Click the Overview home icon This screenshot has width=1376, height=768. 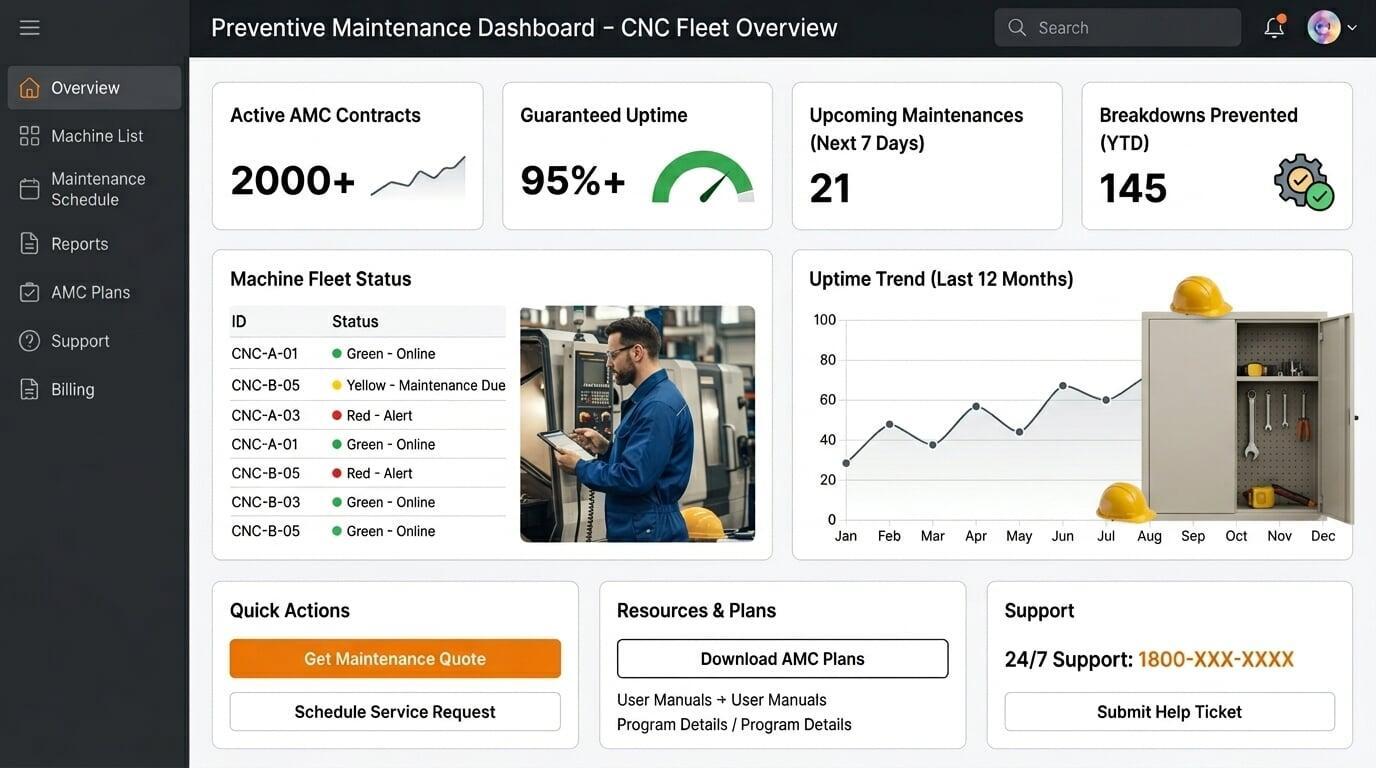(x=30, y=88)
